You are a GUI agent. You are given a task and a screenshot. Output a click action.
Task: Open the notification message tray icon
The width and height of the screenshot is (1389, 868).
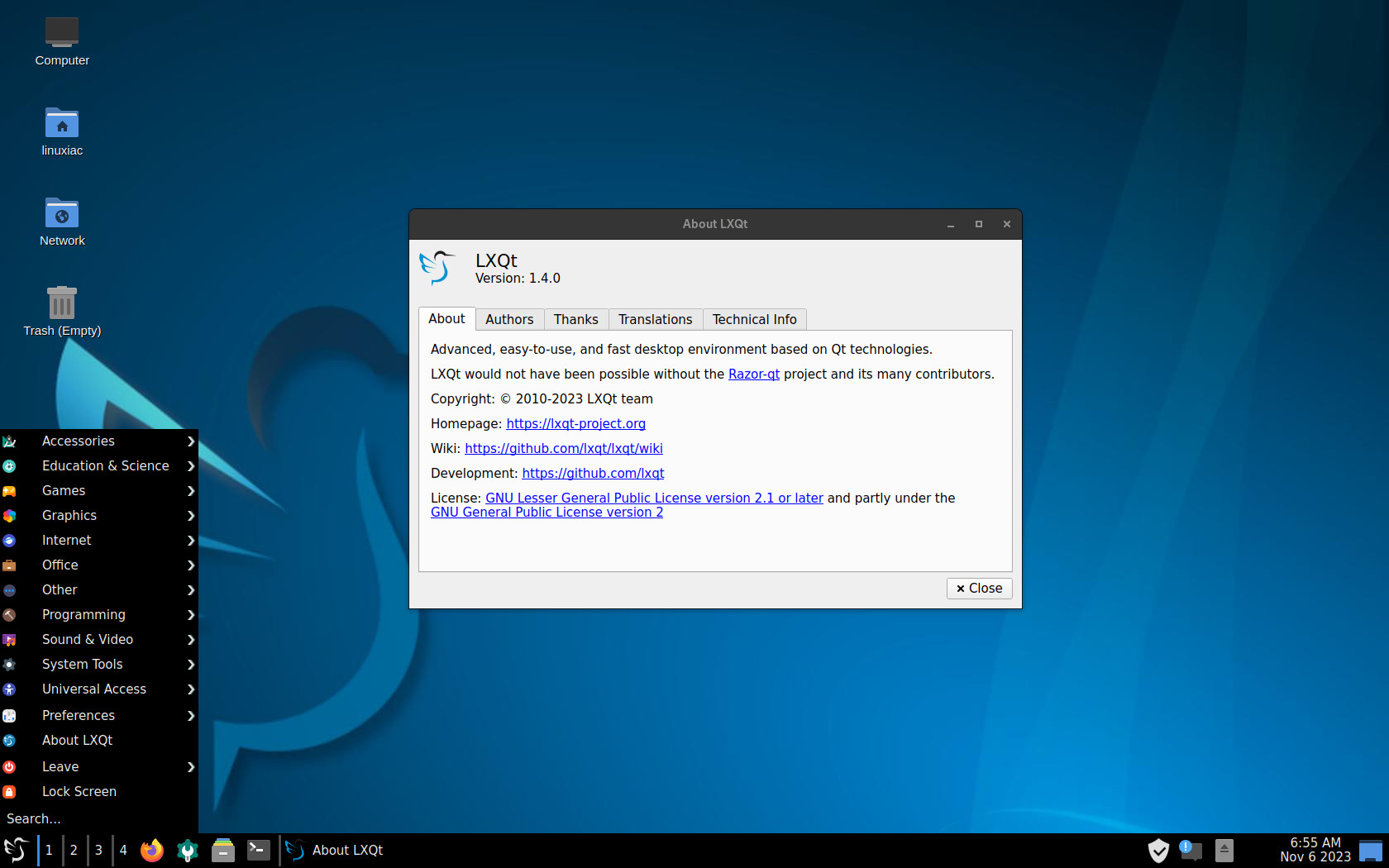coord(1191,850)
